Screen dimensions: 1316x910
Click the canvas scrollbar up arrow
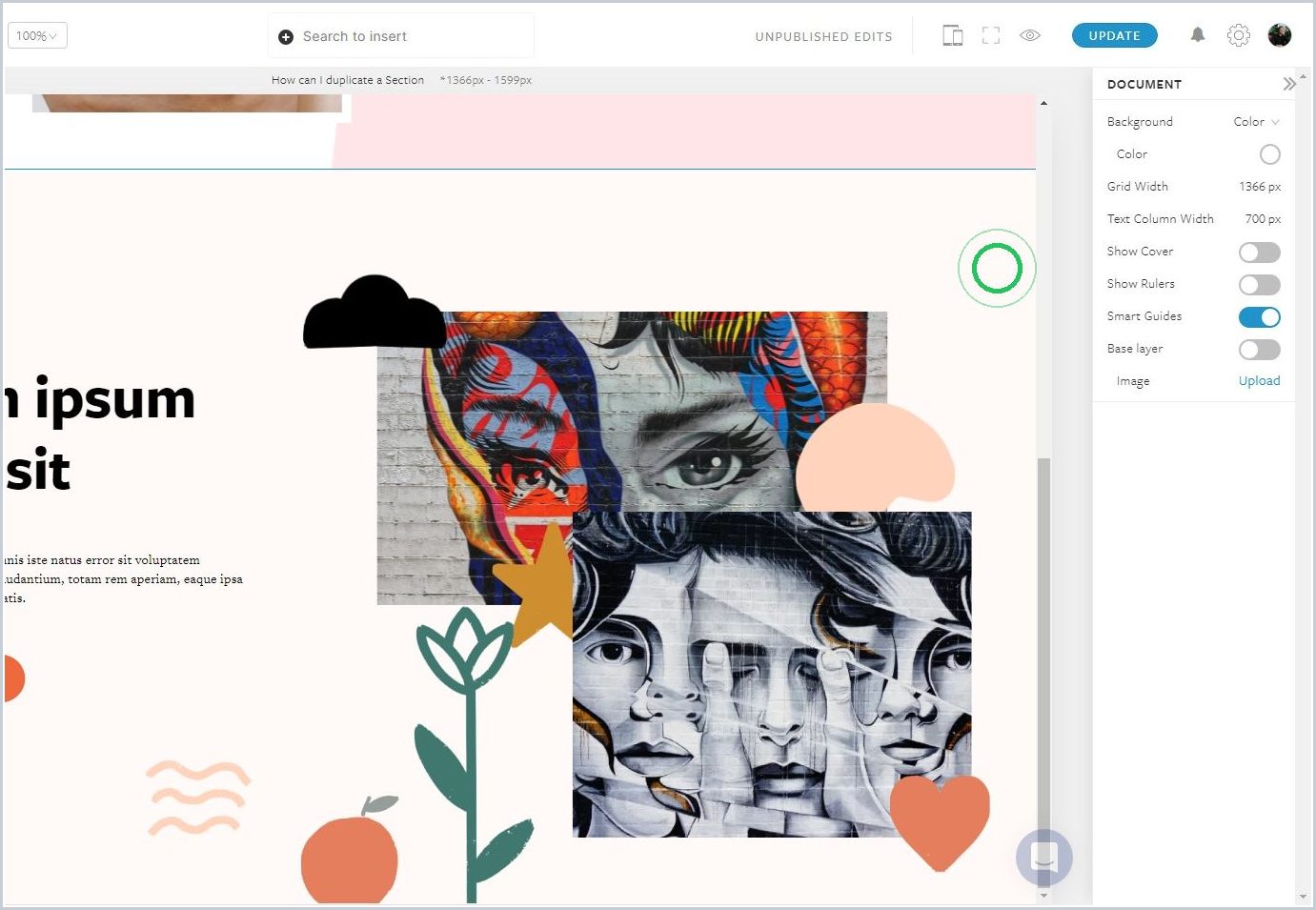pos(1043,103)
